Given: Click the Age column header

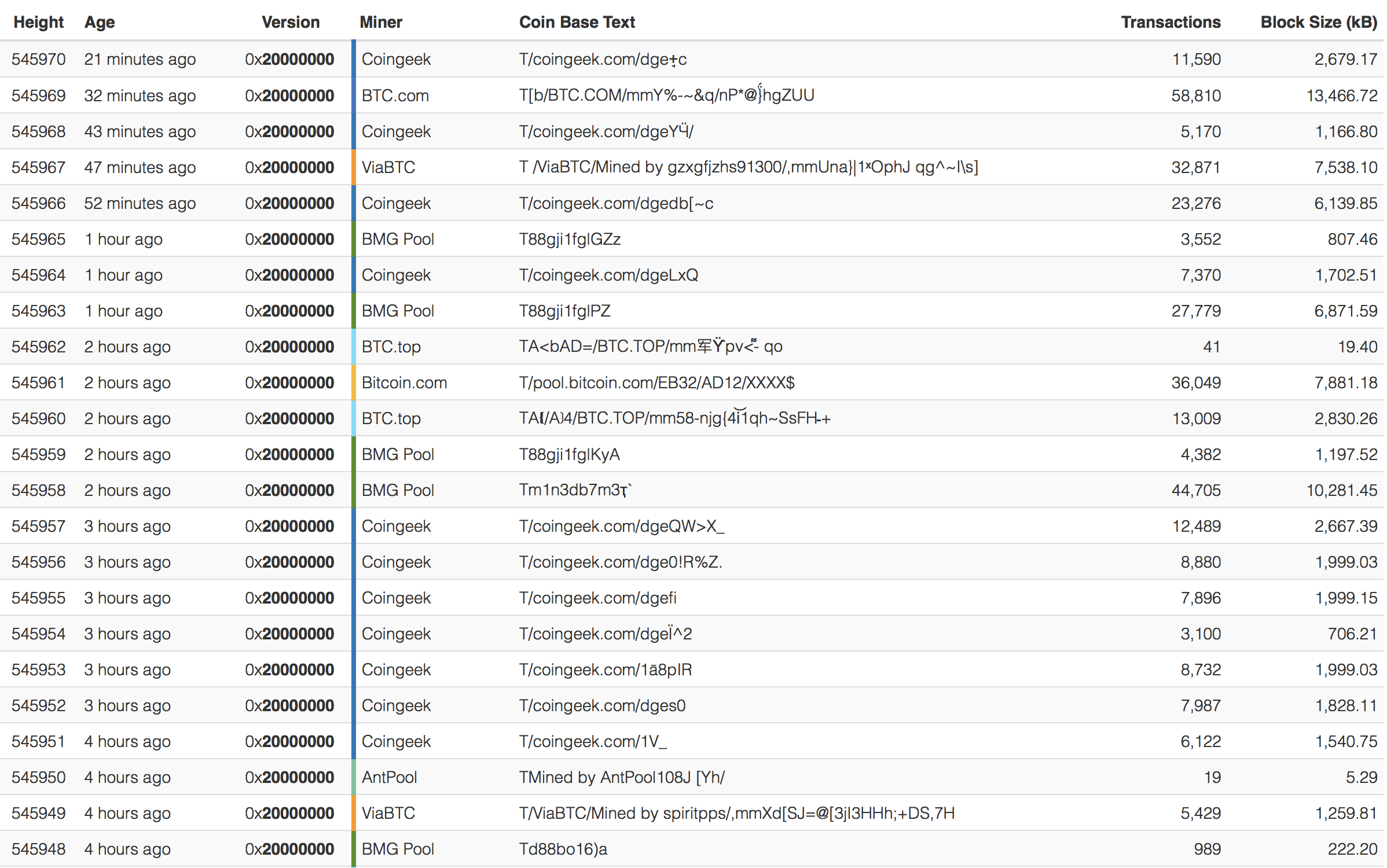Looking at the screenshot, I should (100, 22).
